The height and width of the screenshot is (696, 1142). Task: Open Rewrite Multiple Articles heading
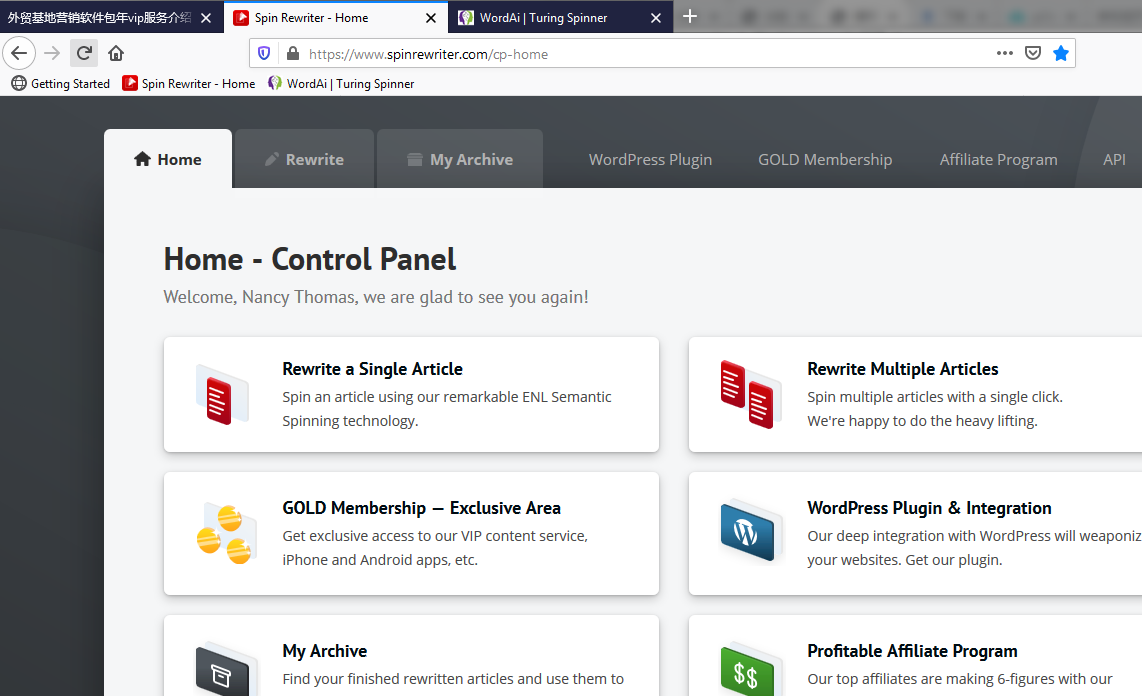[902, 369]
